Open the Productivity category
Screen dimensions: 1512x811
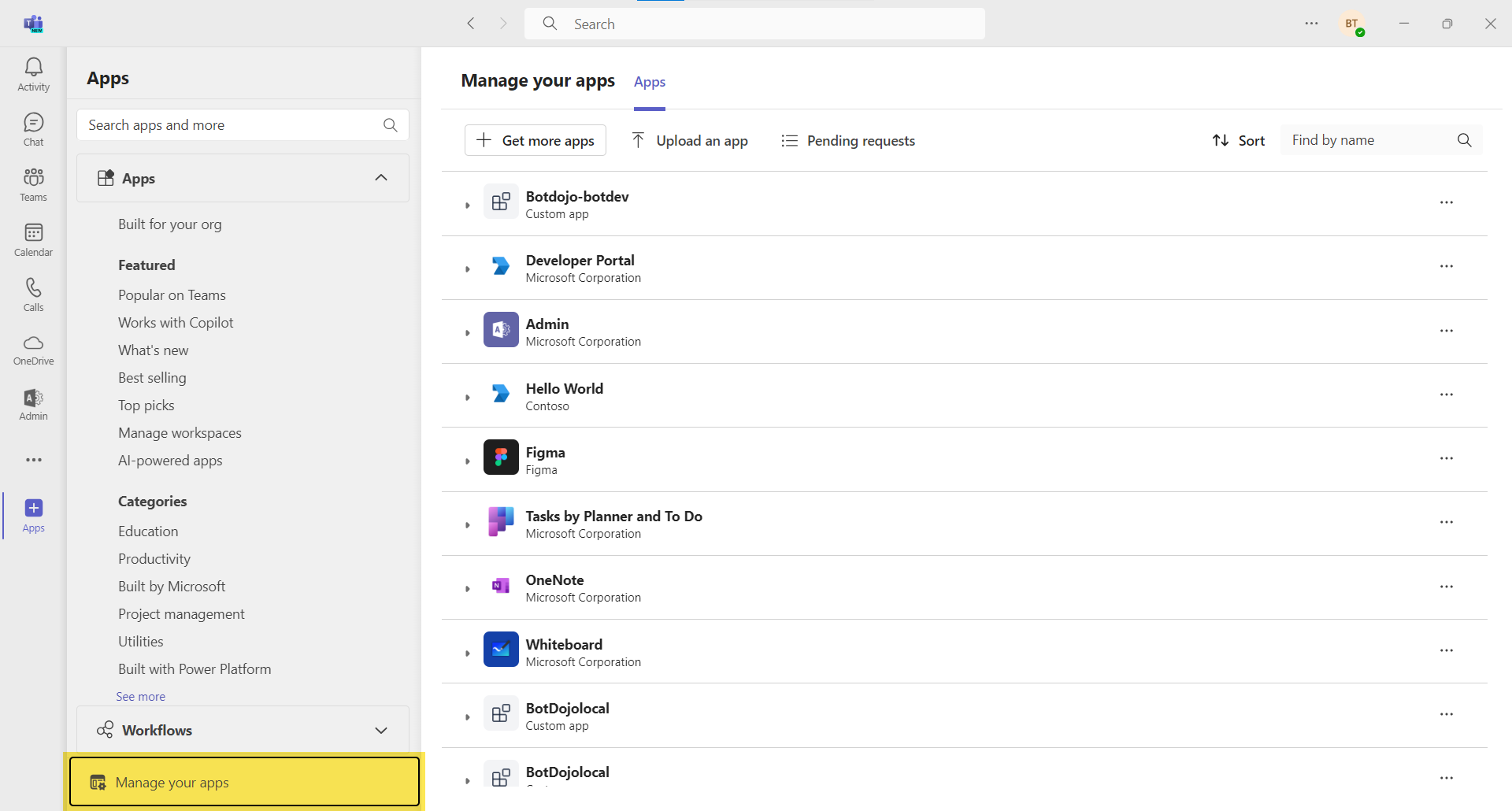(154, 559)
